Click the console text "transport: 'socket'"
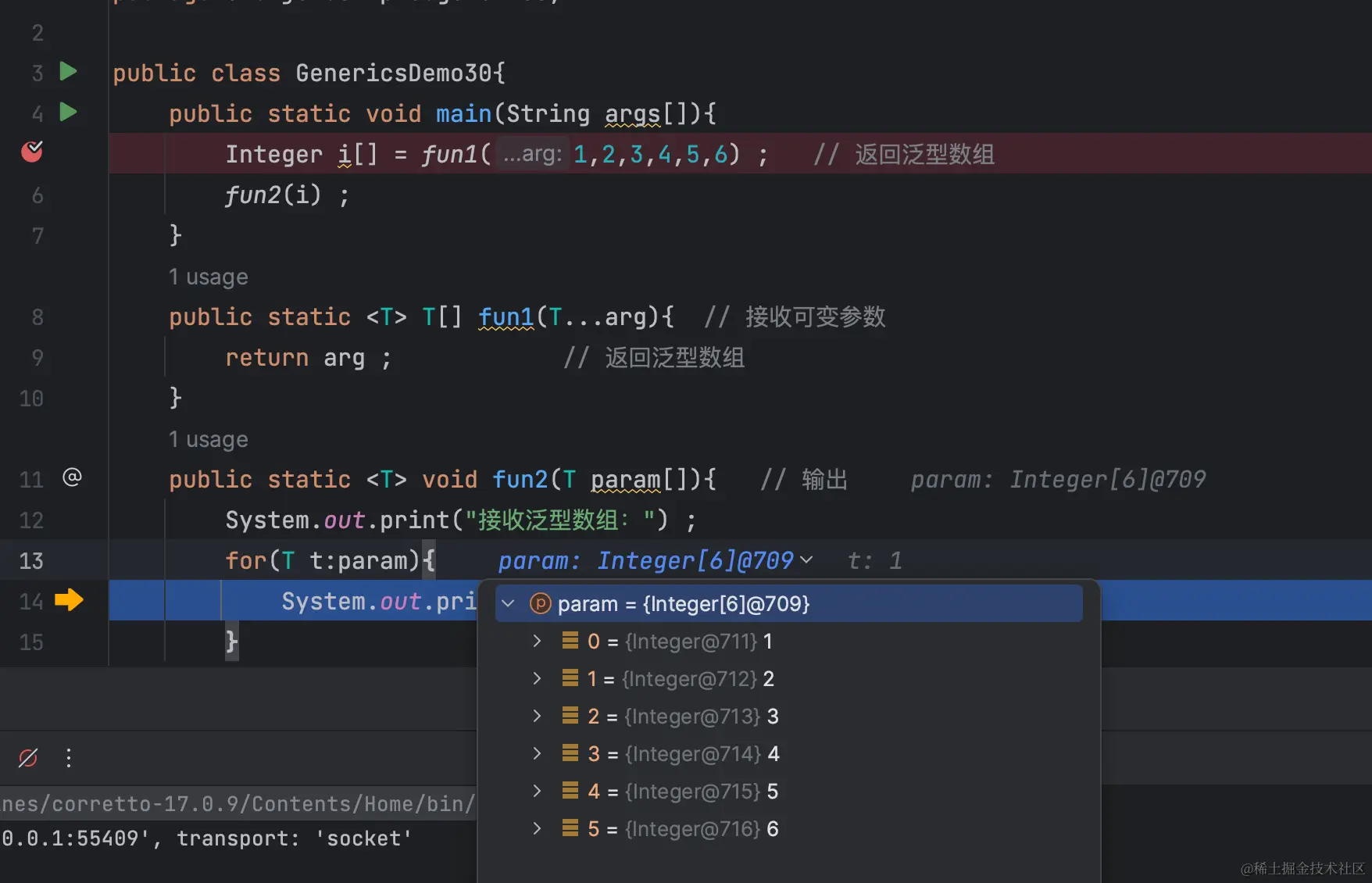Image resolution: width=1372 pixels, height=883 pixels. [x=295, y=838]
